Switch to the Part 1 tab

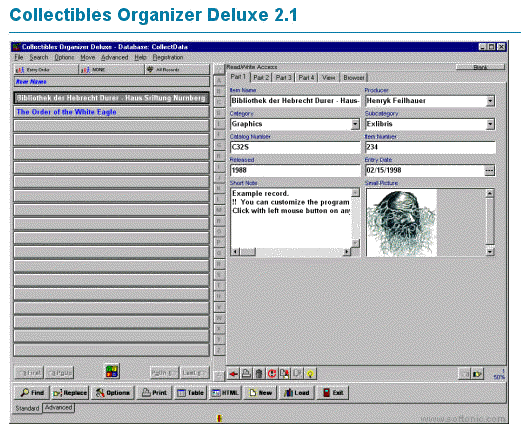[x=238, y=77]
